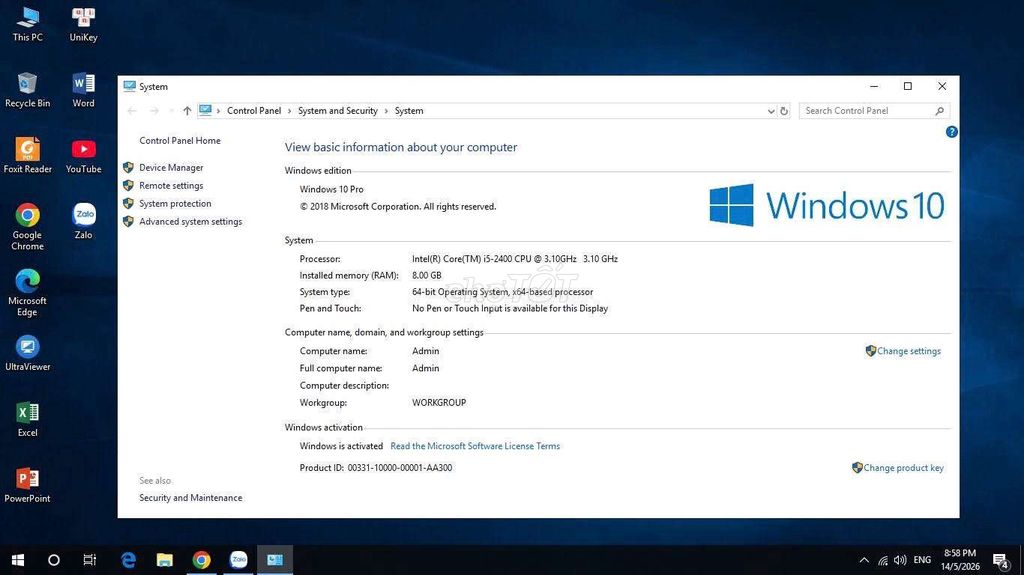
Task: Open Remote settings
Action: (171, 186)
